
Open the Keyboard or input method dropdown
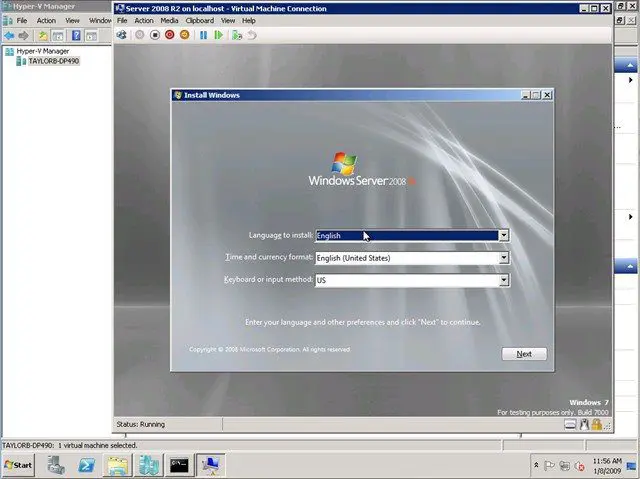(504, 280)
